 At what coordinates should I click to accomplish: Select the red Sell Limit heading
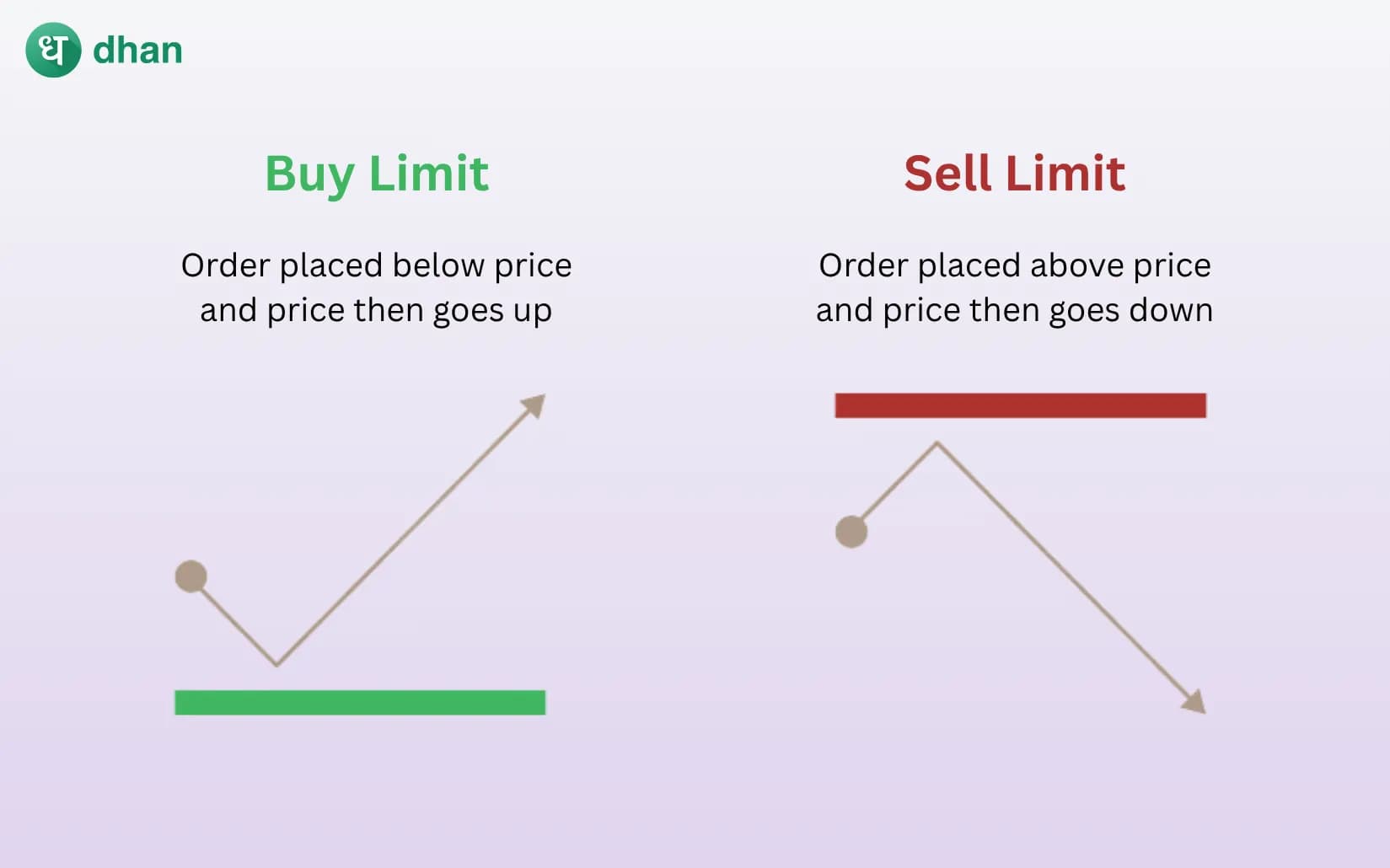(x=1014, y=174)
